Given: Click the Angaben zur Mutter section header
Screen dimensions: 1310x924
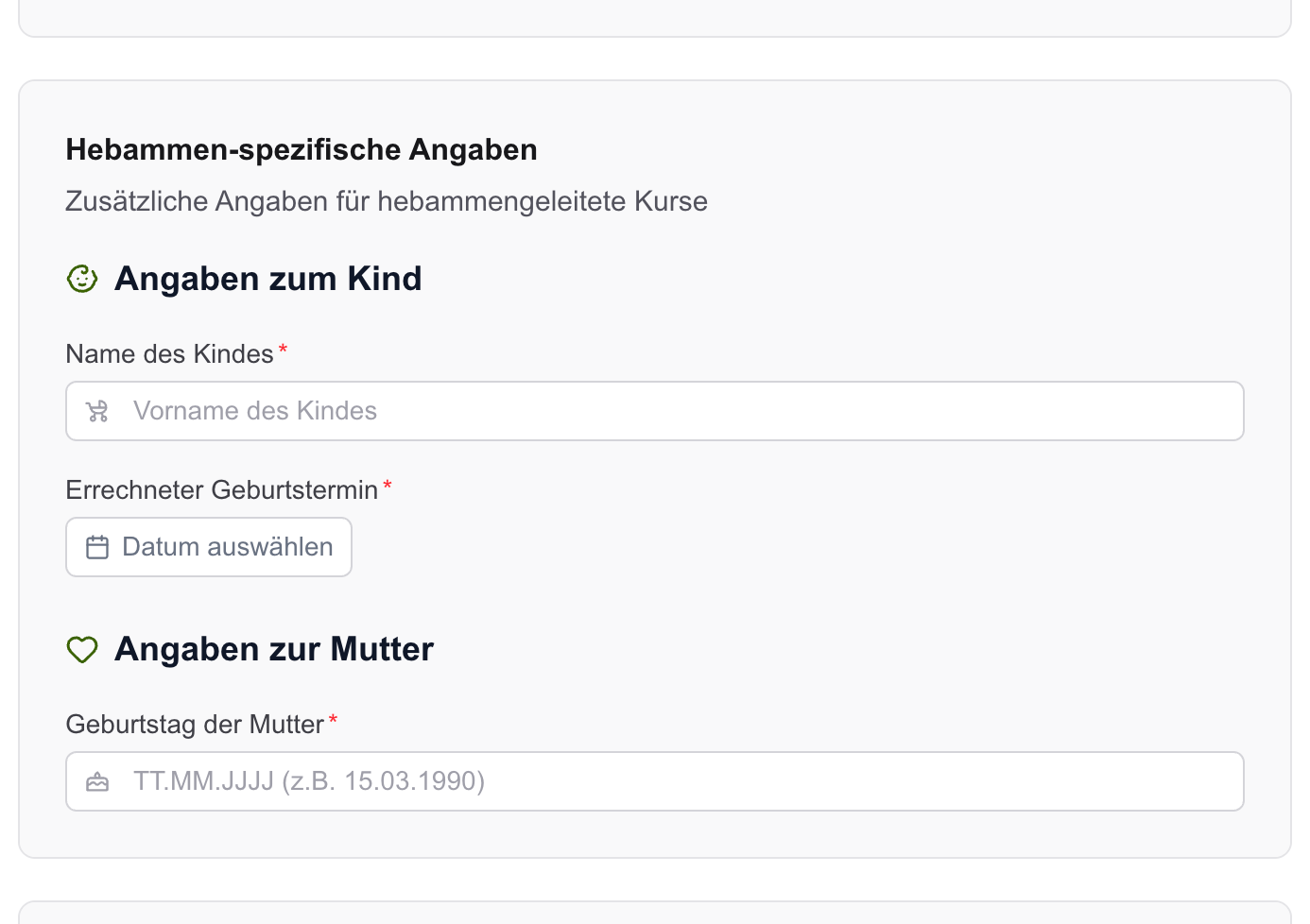Looking at the screenshot, I should pos(274,649).
